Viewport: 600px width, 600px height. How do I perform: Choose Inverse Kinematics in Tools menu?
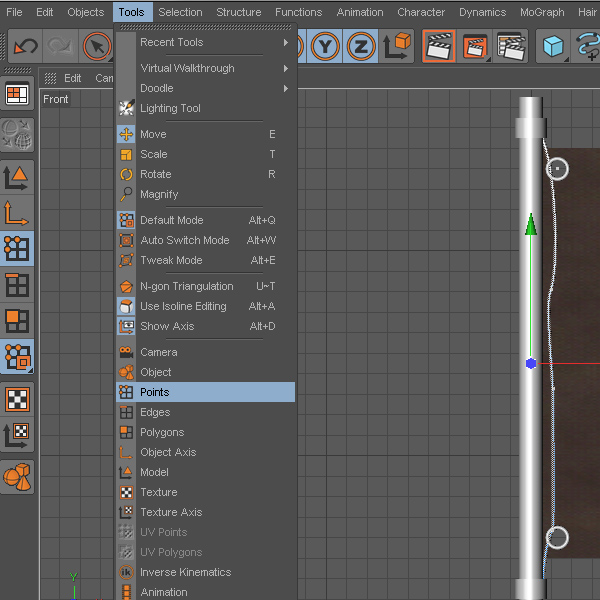pos(205,572)
